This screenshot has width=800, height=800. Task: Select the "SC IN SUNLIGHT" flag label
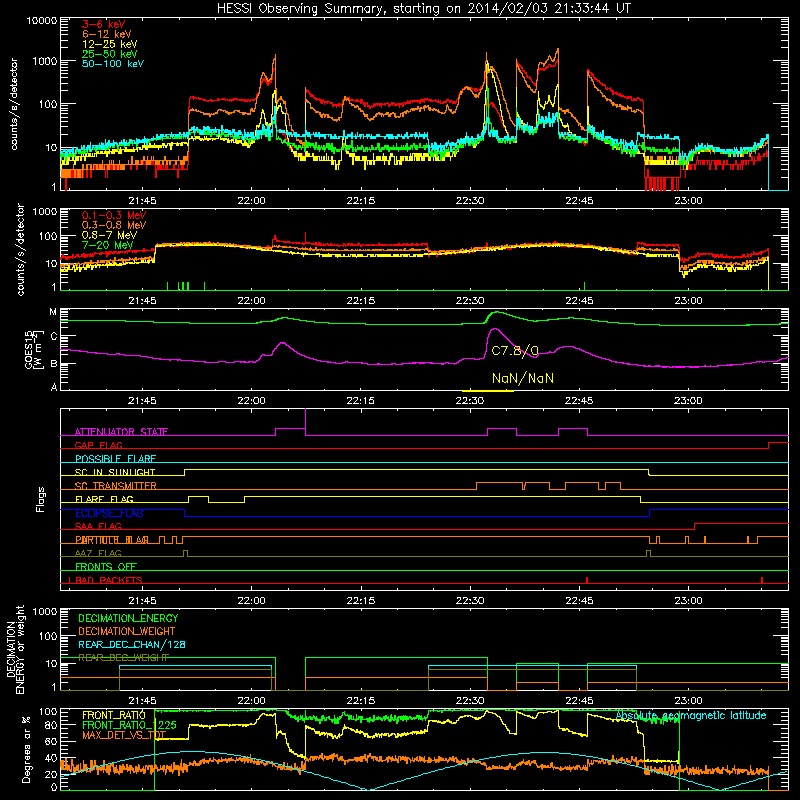[x=115, y=472]
